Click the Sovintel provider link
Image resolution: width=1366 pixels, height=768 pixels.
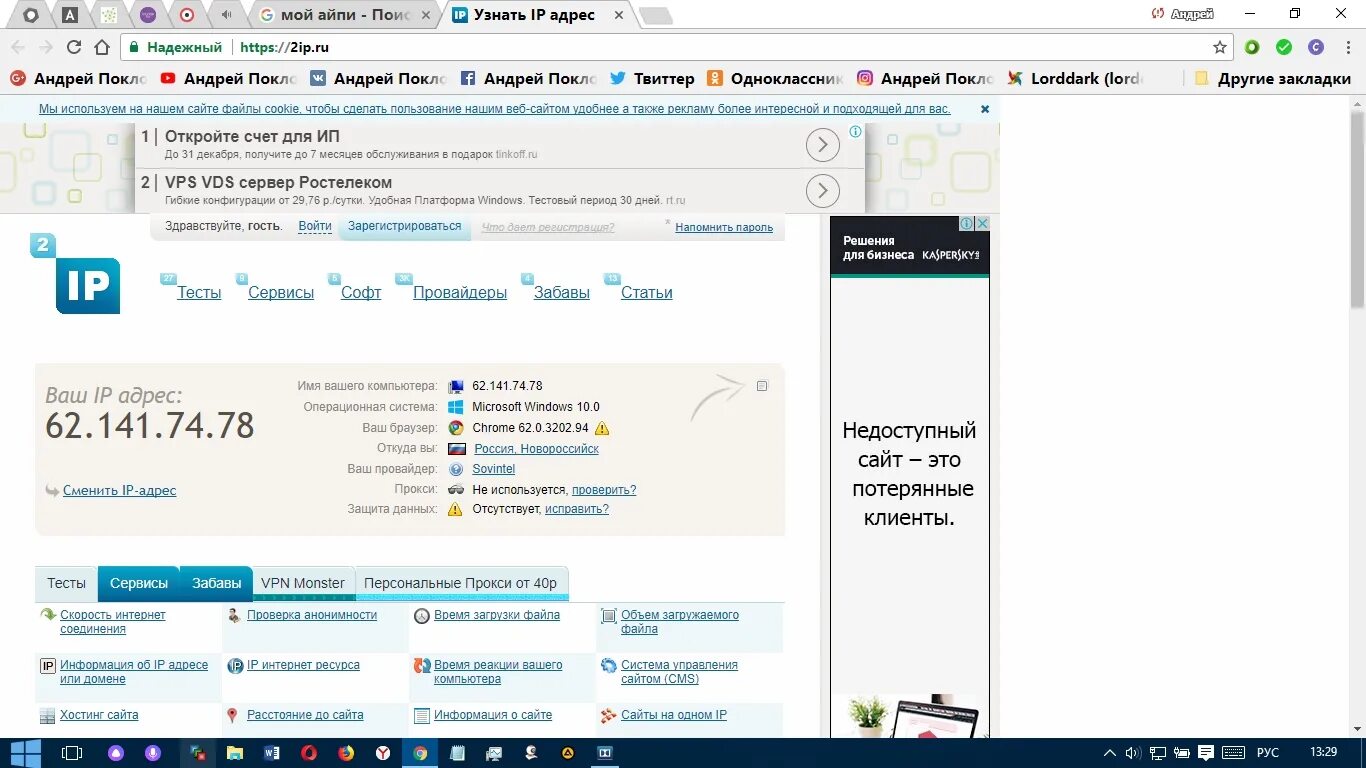point(494,469)
